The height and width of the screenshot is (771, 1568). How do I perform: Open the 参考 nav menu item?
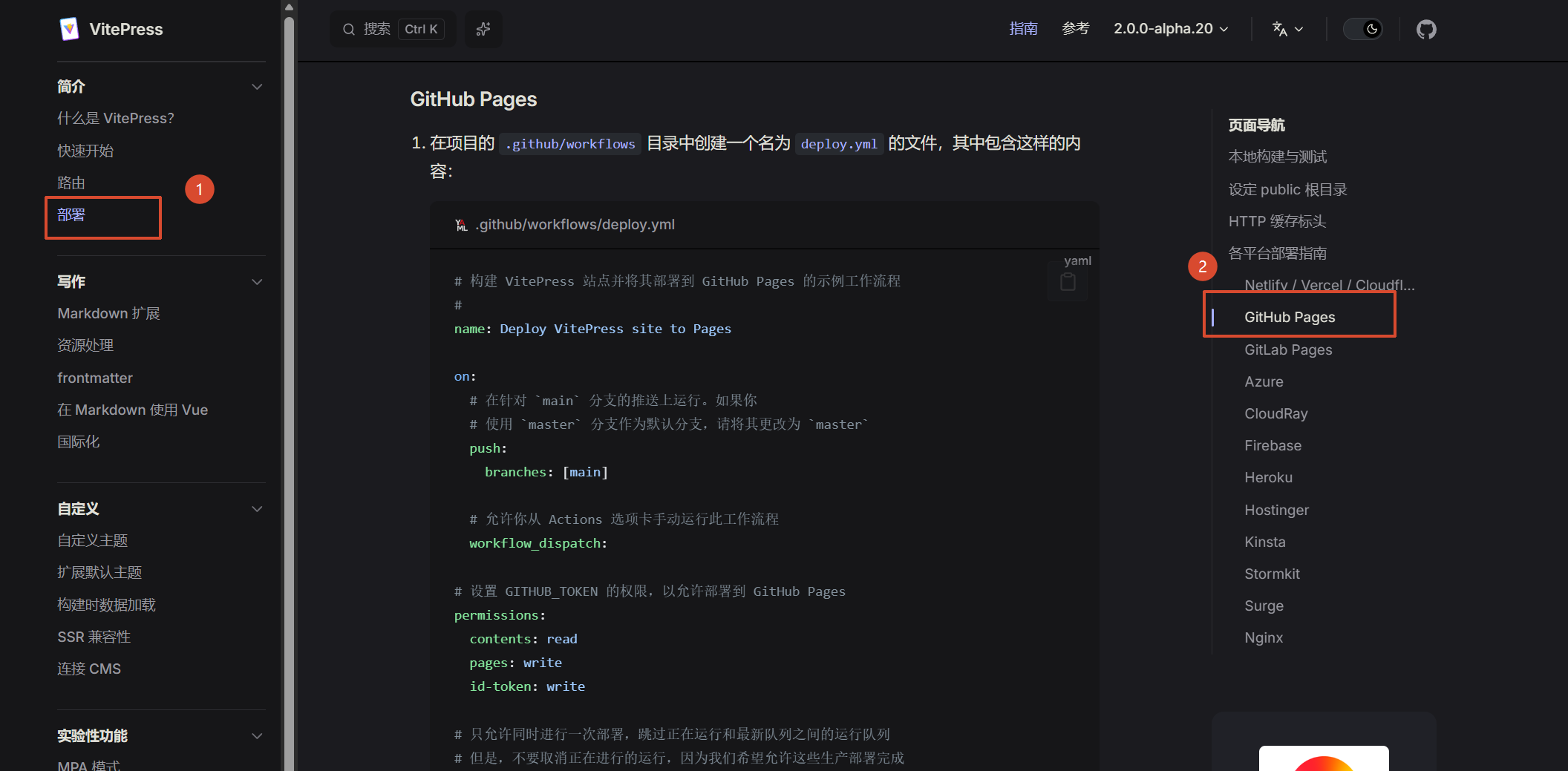[x=1076, y=29]
